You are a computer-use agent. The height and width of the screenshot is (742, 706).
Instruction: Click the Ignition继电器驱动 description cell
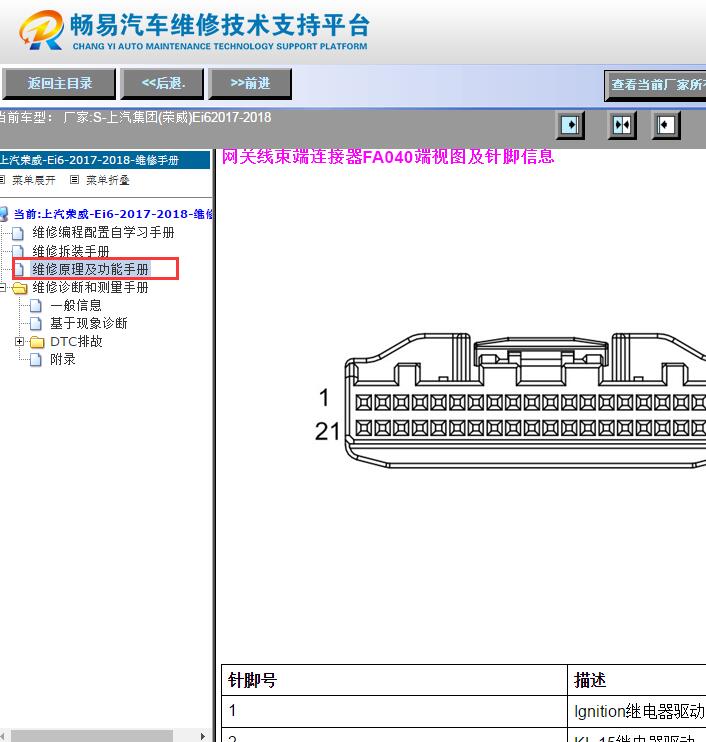[x=637, y=711]
